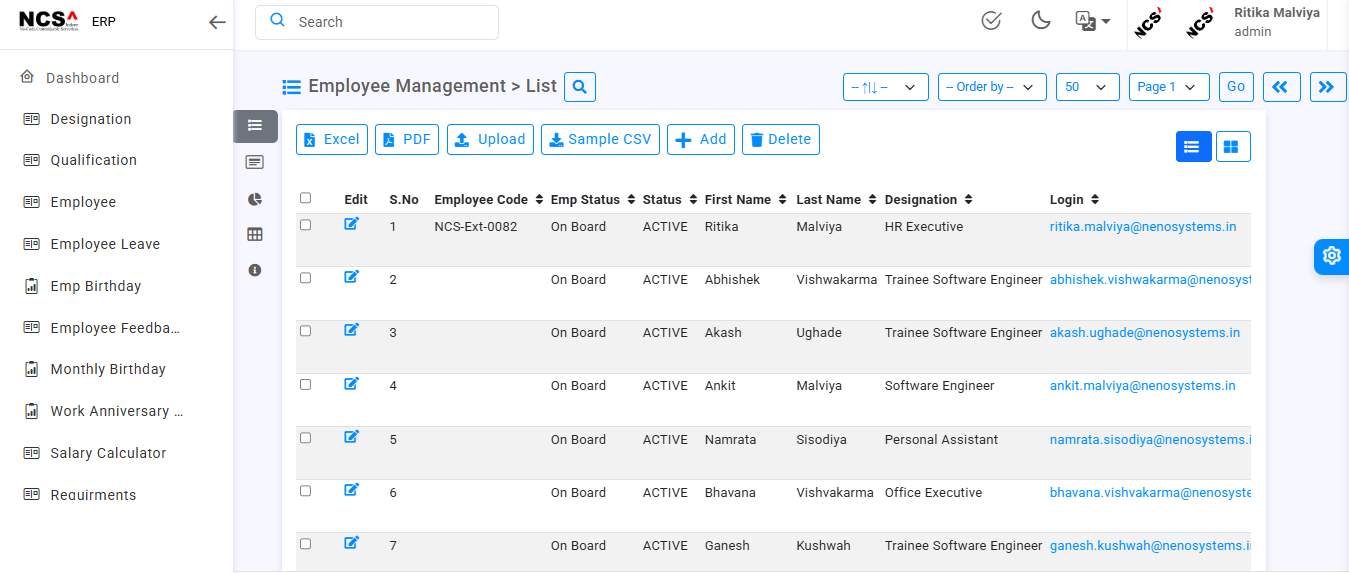Expand the 50 rows-per-page dropdown
The width and height of the screenshot is (1349, 573).
coord(1087,87)
